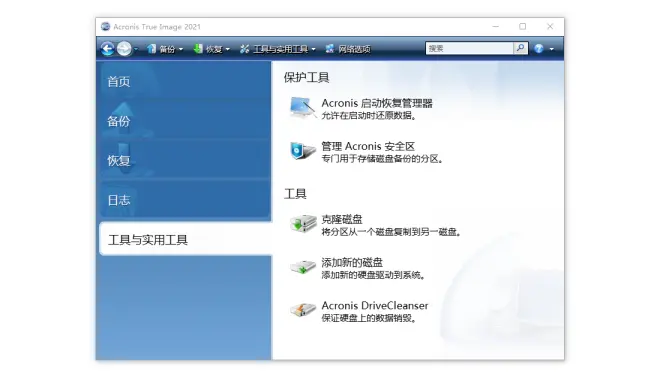Click the 添加新的磁盘 drive icon

(303, 267)
